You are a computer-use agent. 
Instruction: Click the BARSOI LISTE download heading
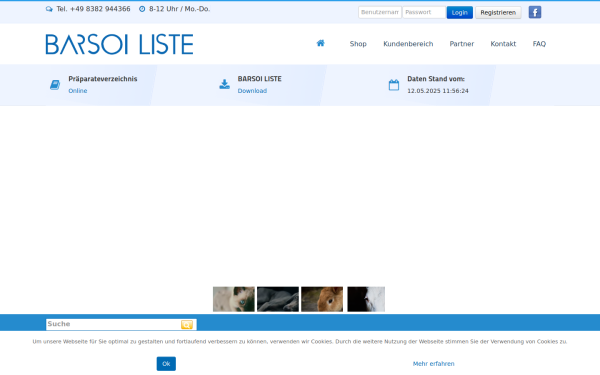[259, 79]
